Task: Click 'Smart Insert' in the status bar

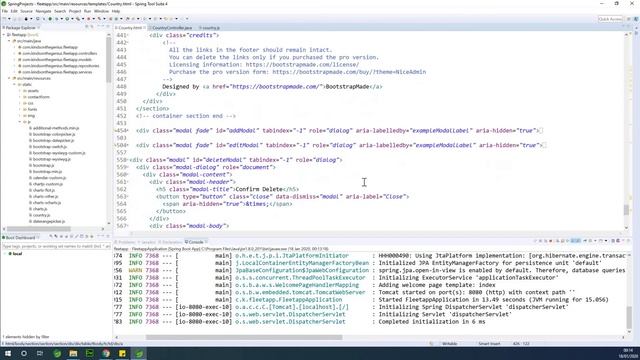Action: 489,344
